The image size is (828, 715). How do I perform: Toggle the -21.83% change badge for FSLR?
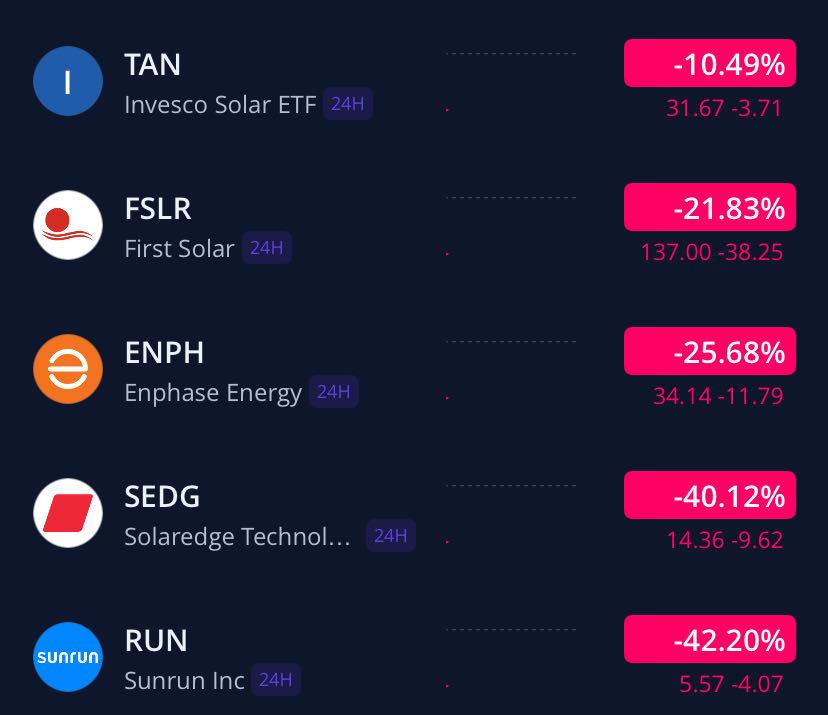tap(709, 208)
